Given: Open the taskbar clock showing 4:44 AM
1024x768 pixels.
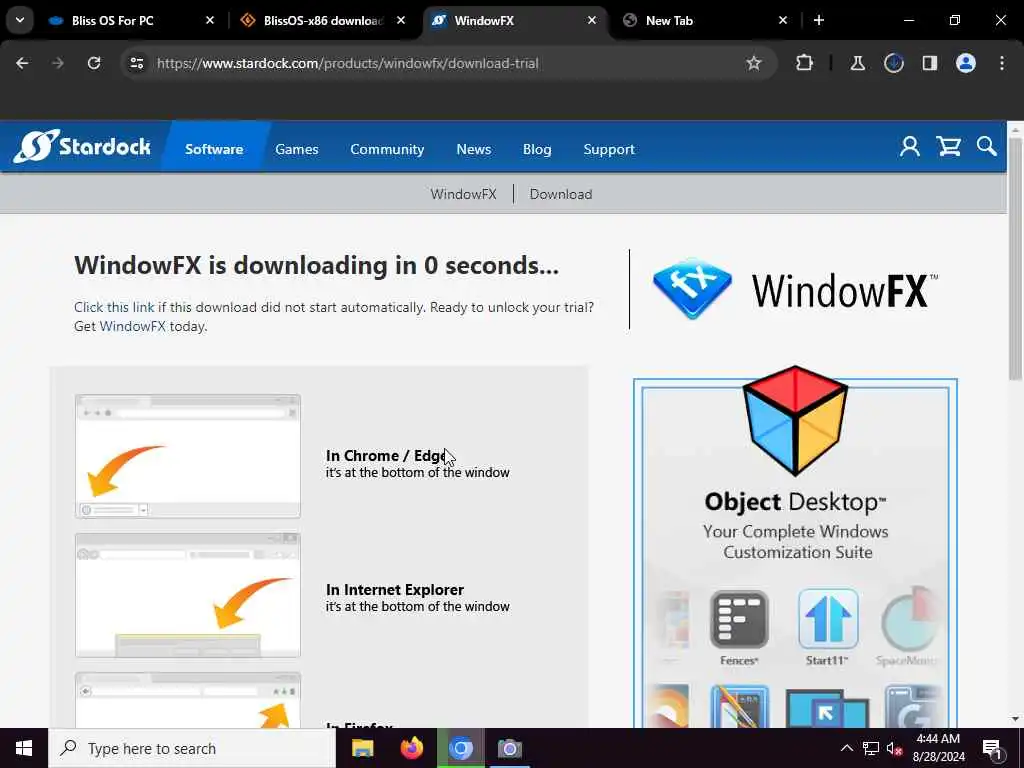Looking at the screenshot, I should [938, 748].
